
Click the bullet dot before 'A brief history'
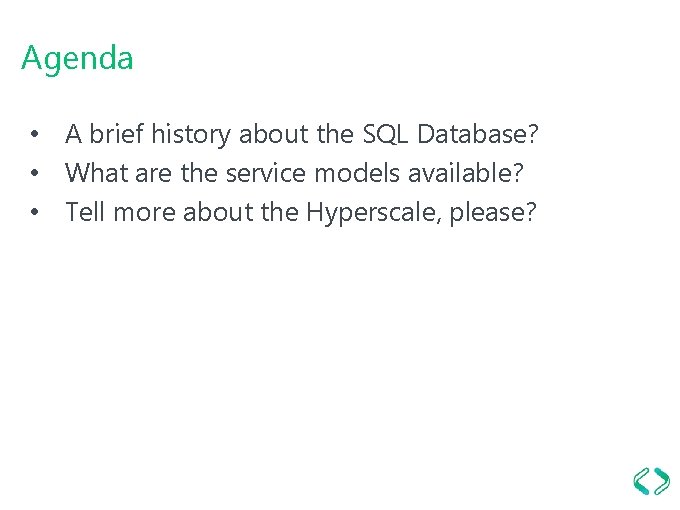click(34, 134)
